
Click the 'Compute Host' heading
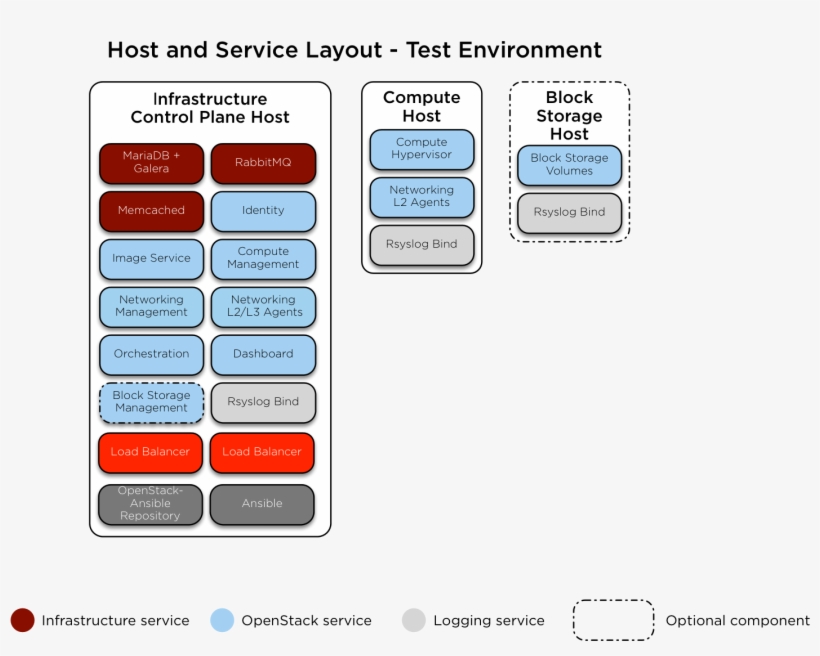[422, 106]
